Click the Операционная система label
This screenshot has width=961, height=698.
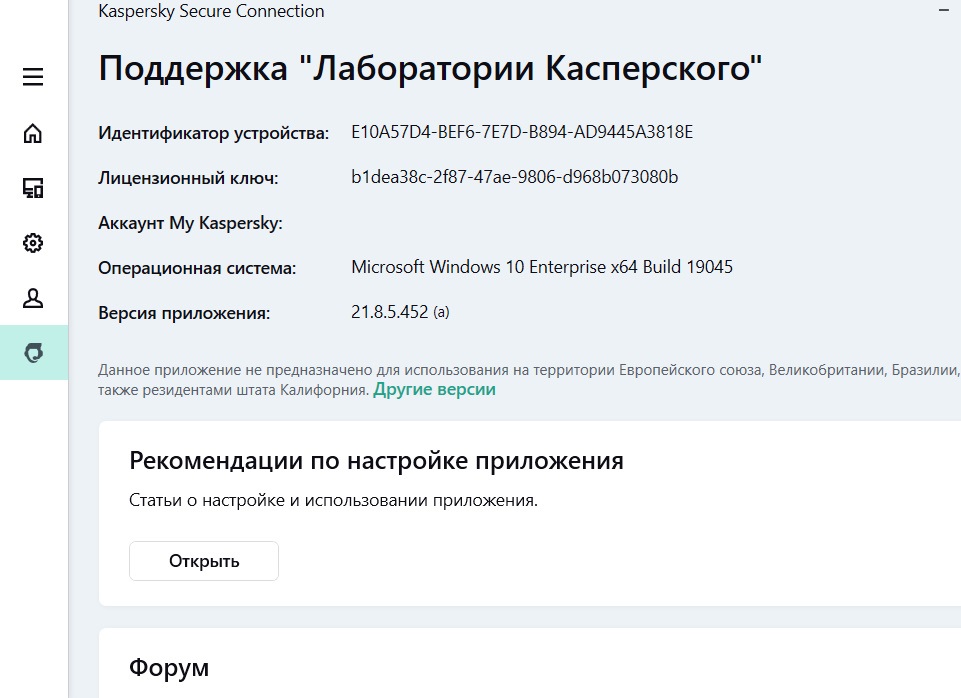(x=197, y=268)
